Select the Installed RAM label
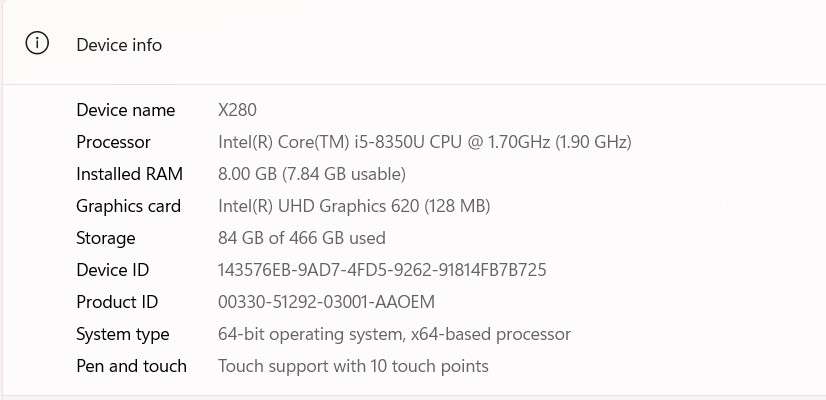 tap(130, 174)
